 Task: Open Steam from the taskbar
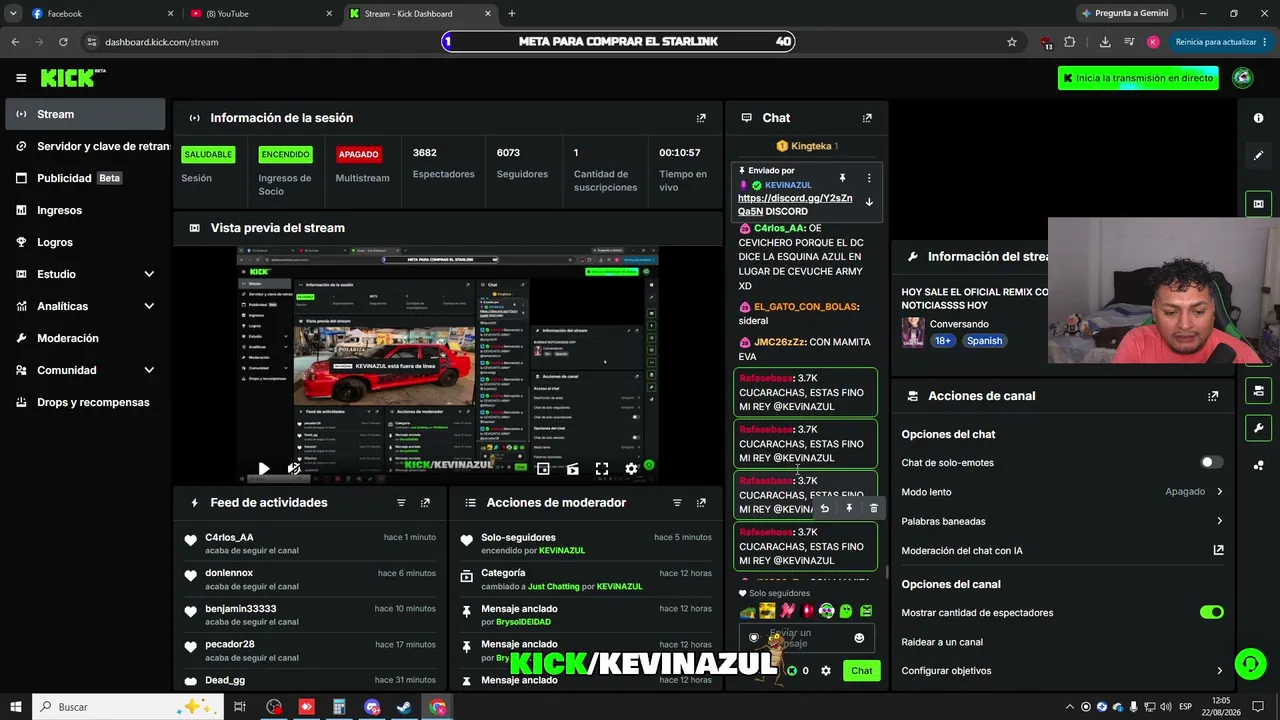[x=404, y=707]
